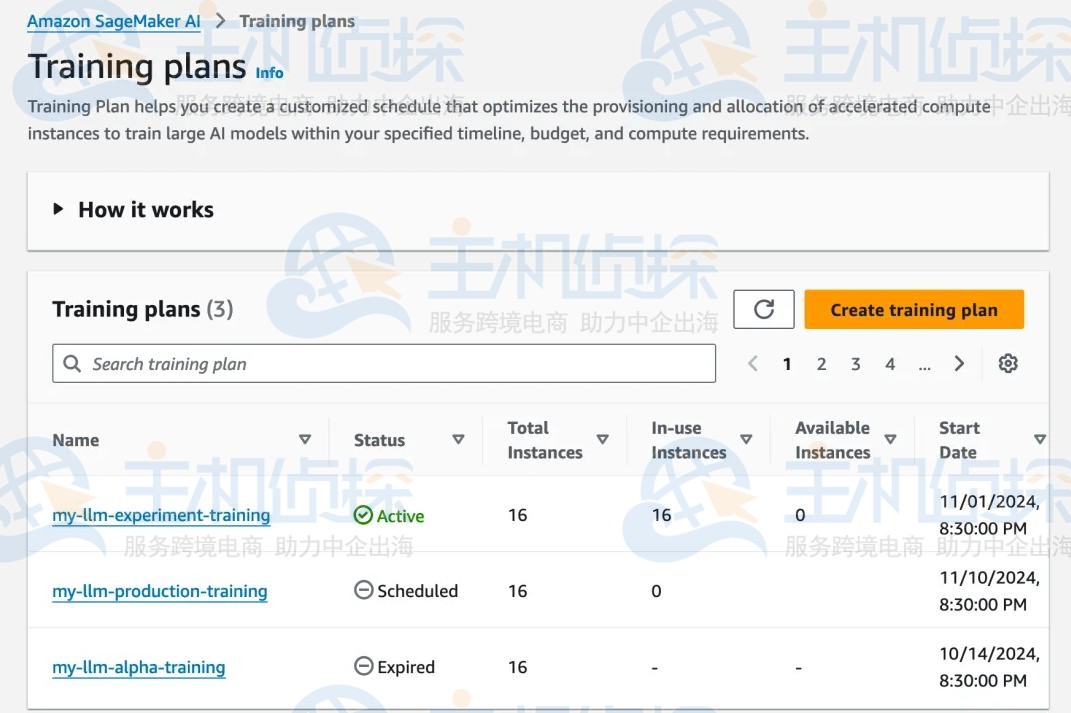Open my-llm-alpha-training plan link

click(x=139, y=668)
